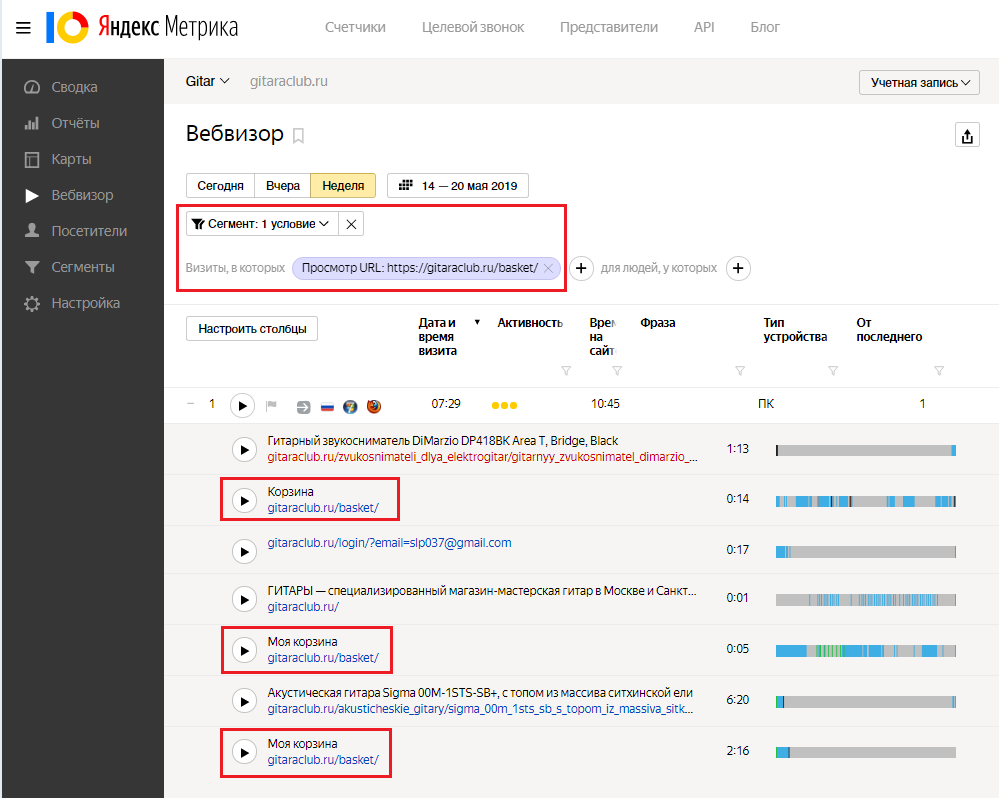The width and height of the screenshot is (999, 798).
Task: Open Отчёты section in sidebar
Action: click(75, 123)
